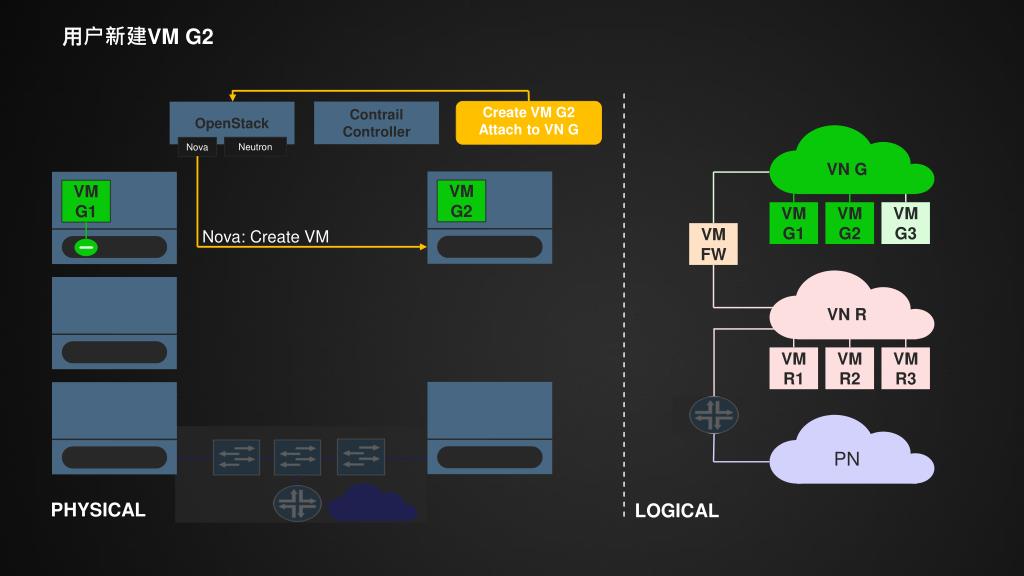Click the OpenStack box
Viewport: 1024px width, 576px height.
coord(232,122)
